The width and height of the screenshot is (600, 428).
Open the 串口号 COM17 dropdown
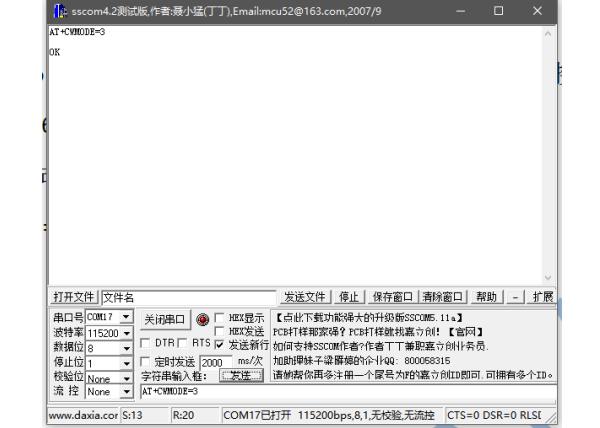tap(127, 317)
